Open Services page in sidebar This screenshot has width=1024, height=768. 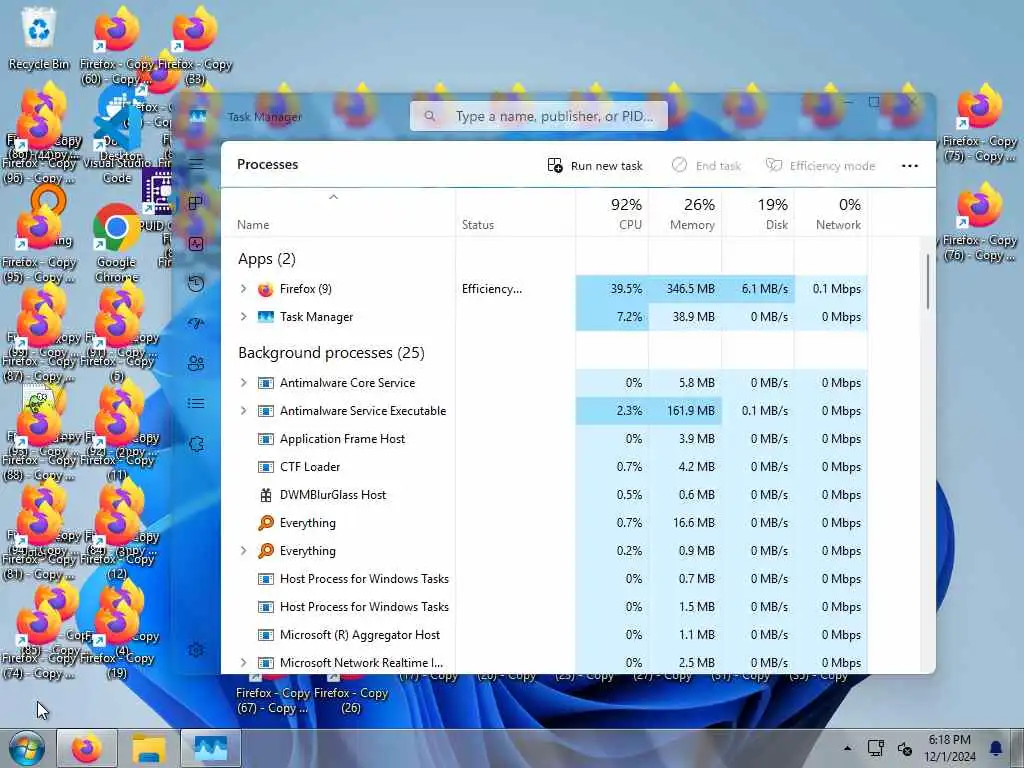click(x=196, y=444)
